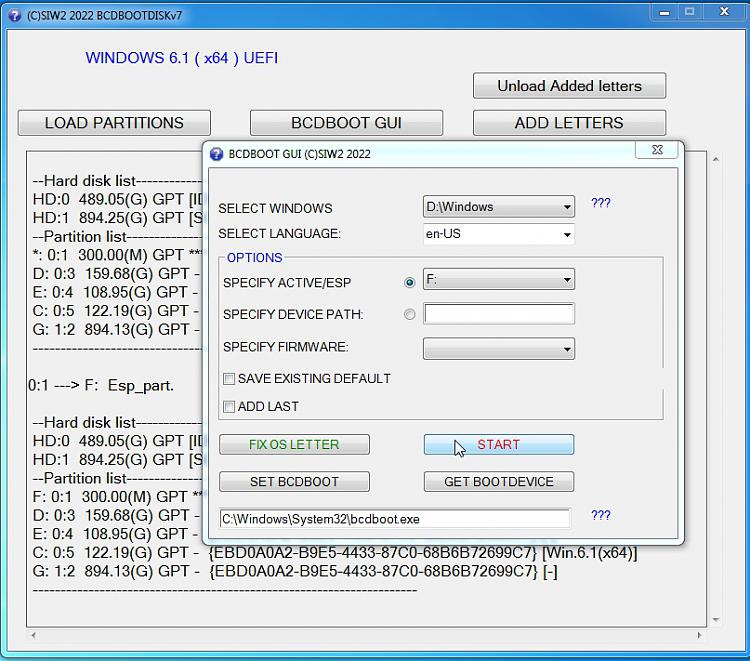Click the LOAD PARTITIONS button
750x661 pixels.
[114, 123]
